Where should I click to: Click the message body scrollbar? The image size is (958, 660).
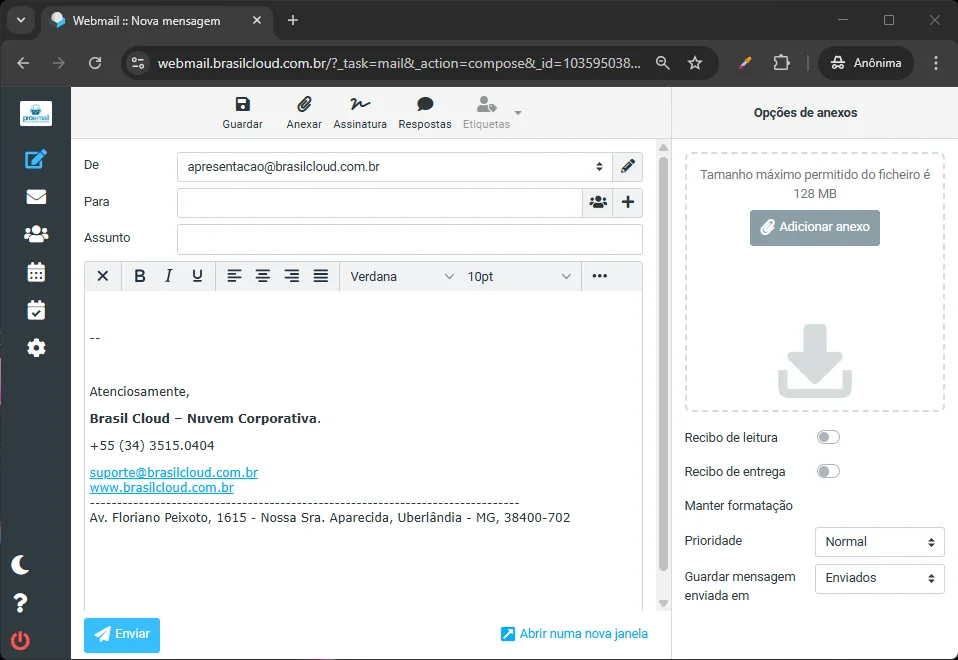click(664, 364)
